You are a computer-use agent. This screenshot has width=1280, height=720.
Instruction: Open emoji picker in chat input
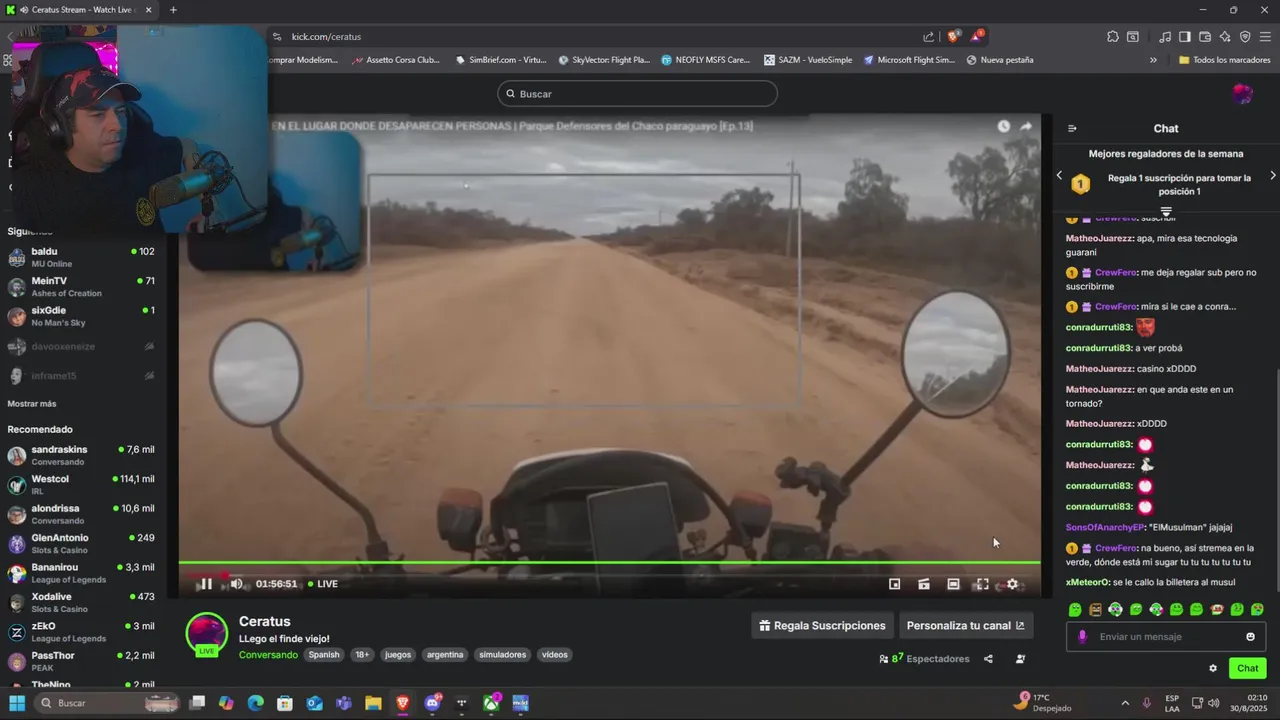coord(1250,637)
